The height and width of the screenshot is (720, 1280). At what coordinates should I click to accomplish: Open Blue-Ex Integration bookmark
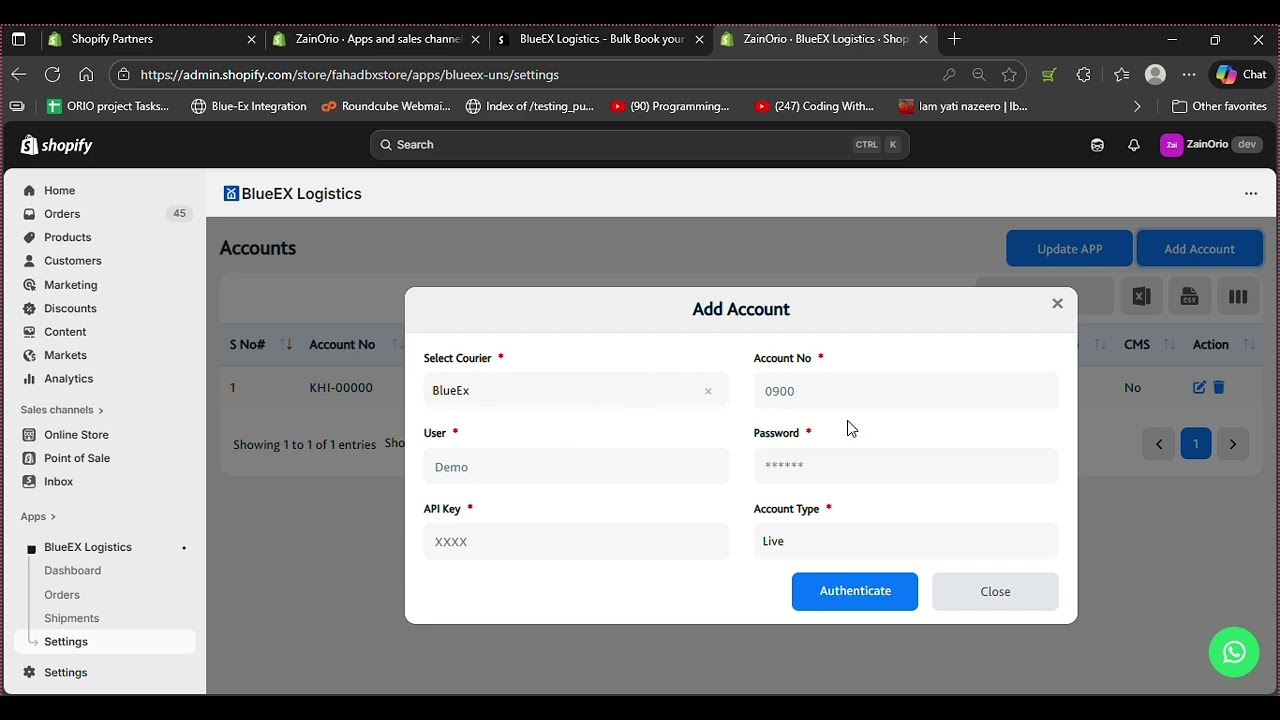coord(248,106)
